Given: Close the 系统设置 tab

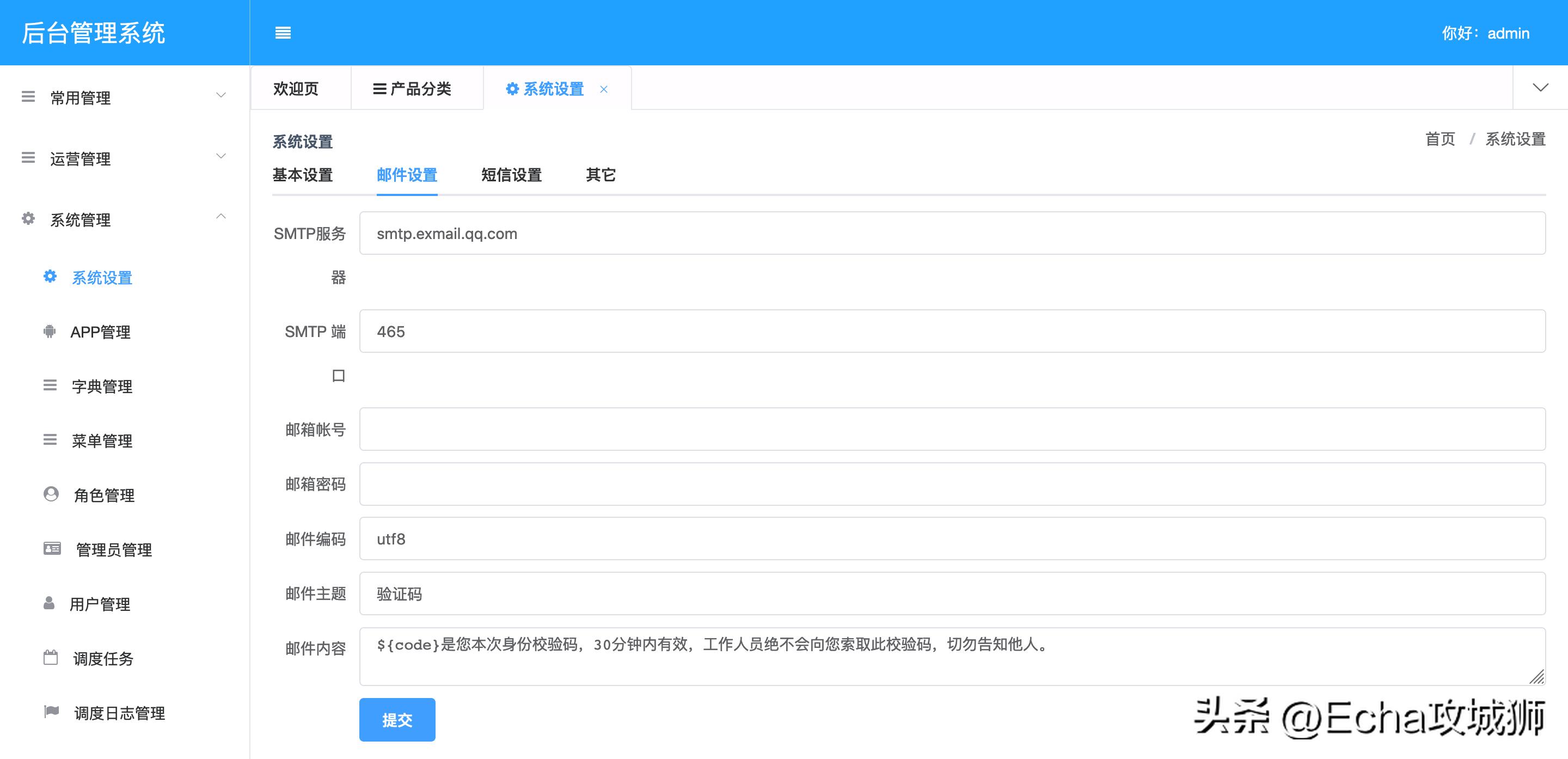Looking at the screenshot, I should click(604, 89).
